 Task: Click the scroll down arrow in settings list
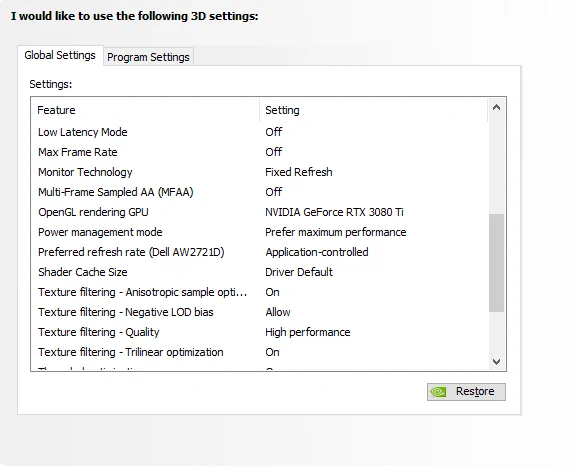(x=497, y=361)
